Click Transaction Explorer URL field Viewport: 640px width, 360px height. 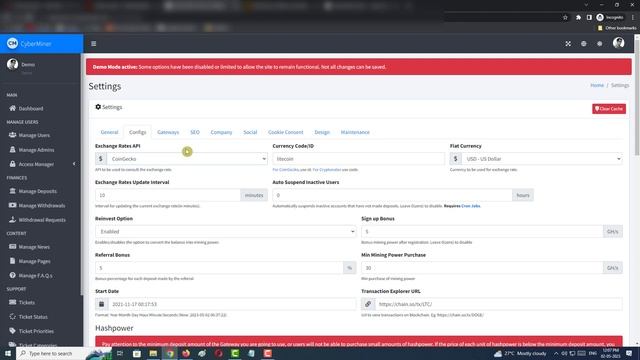point(498,304)
